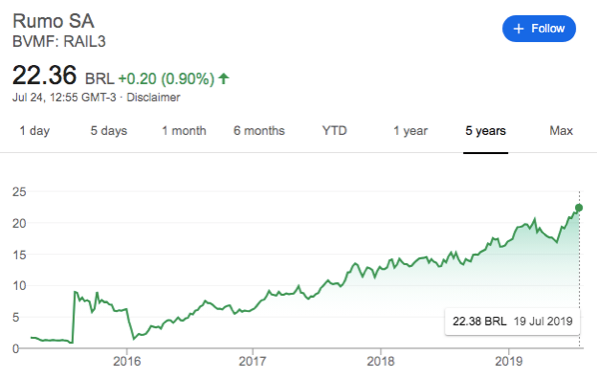The height and width of the screenshot is (380, 597).
Task: Open the 6 months chart view
Action: (x=259, y=131)
